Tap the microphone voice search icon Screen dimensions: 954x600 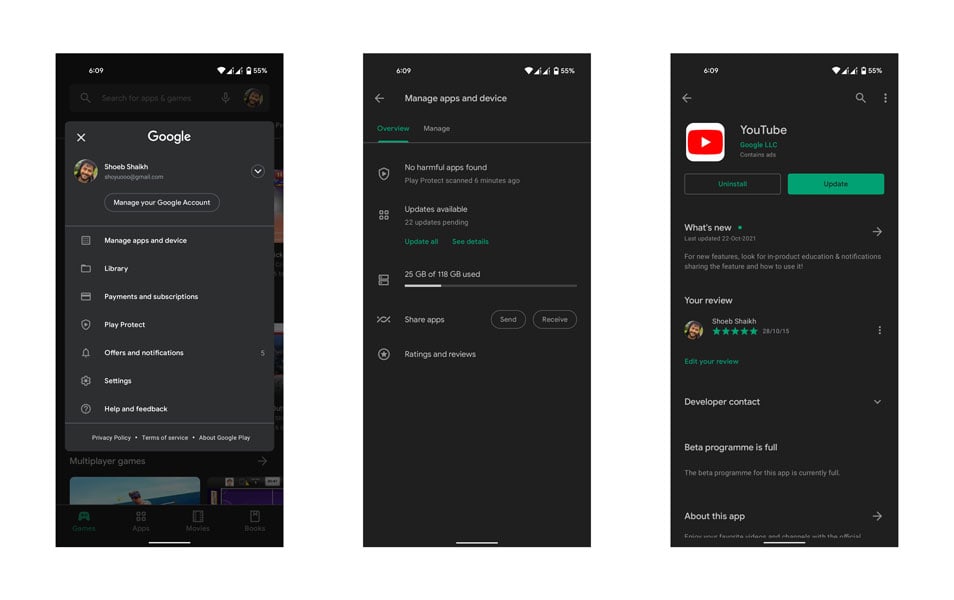[x=226, y=98]
